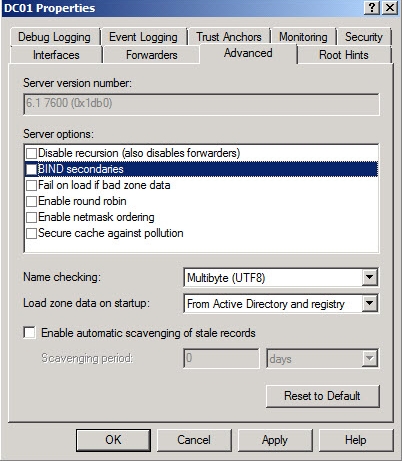Open the Name checking dropdown
This screenshot has width=402, height=461.
tap(369, 277)
